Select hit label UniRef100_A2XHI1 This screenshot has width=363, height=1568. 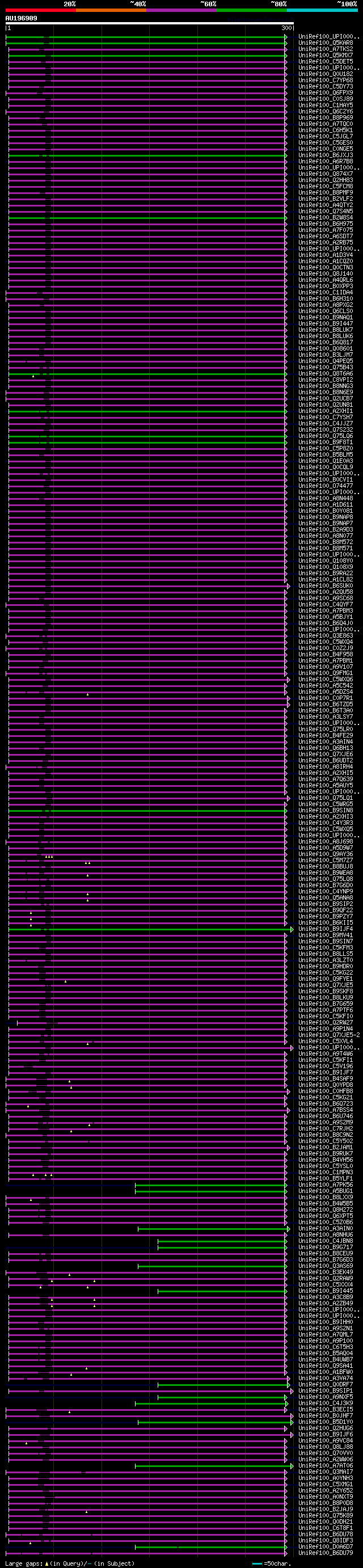(x=326, y=411)
